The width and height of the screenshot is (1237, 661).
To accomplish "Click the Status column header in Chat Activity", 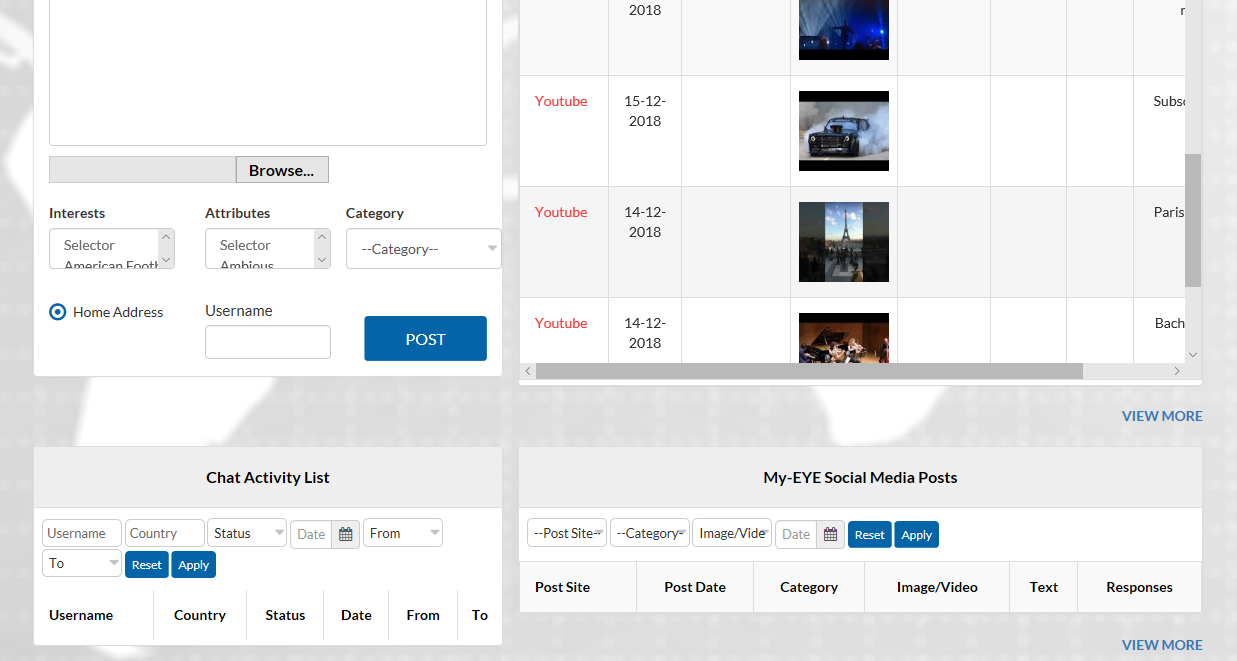I will click(285, 615).
